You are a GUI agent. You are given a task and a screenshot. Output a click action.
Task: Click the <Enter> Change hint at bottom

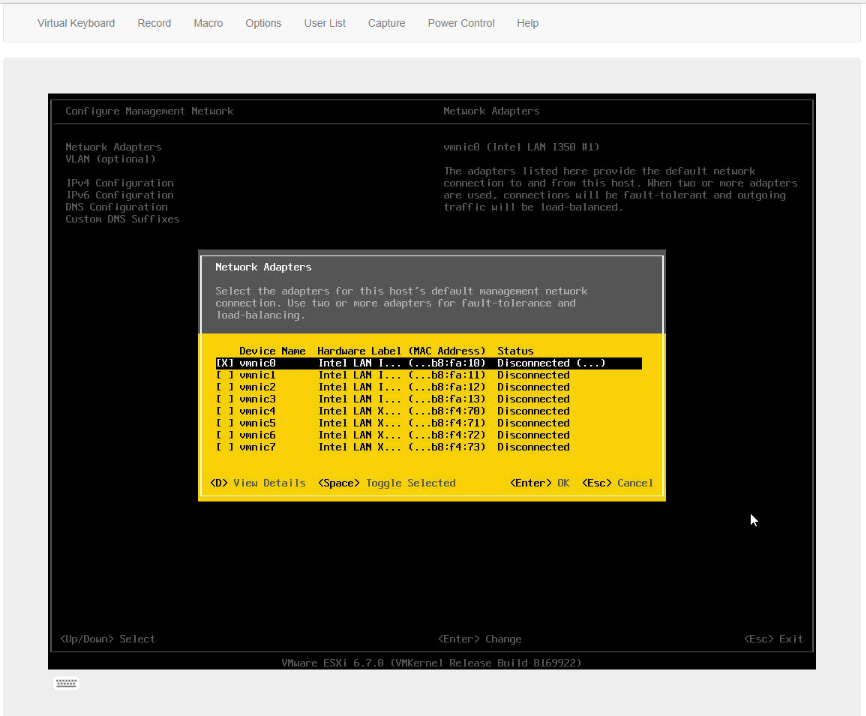tap(479, 639)
